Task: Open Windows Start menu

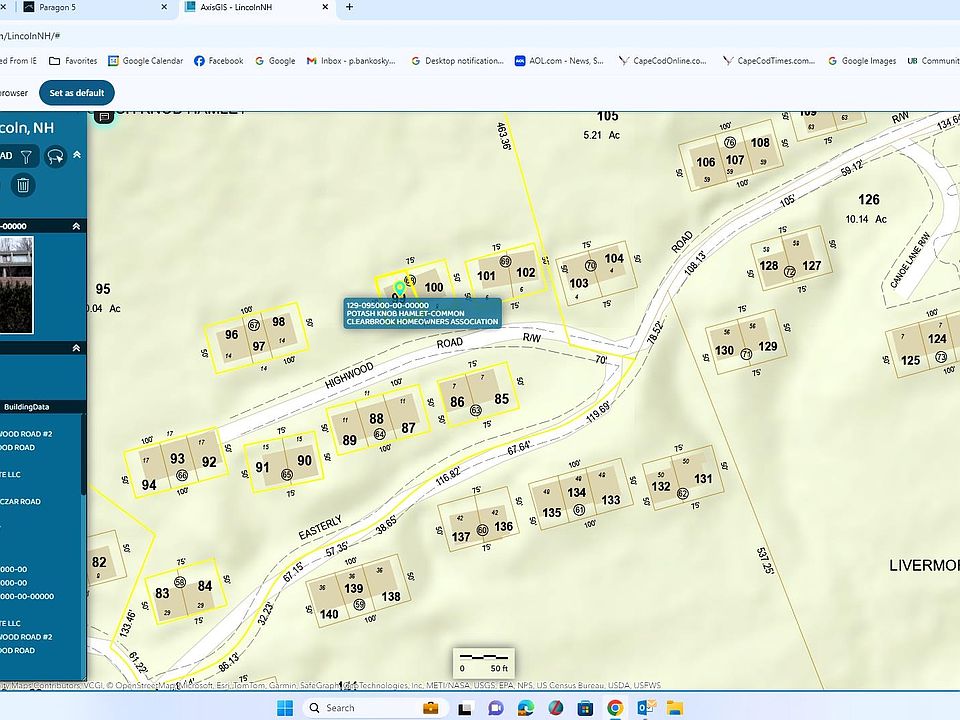Action: 284,707
